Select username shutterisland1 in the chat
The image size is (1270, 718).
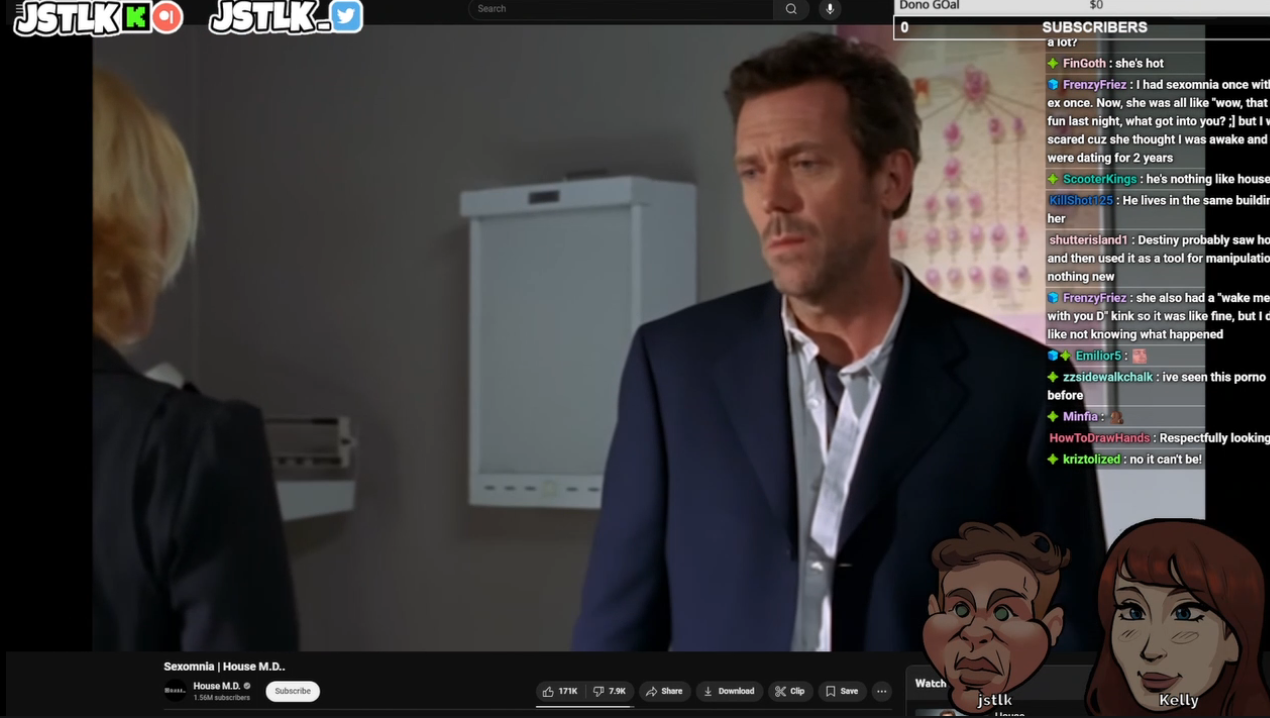(x=1089, y=240)
